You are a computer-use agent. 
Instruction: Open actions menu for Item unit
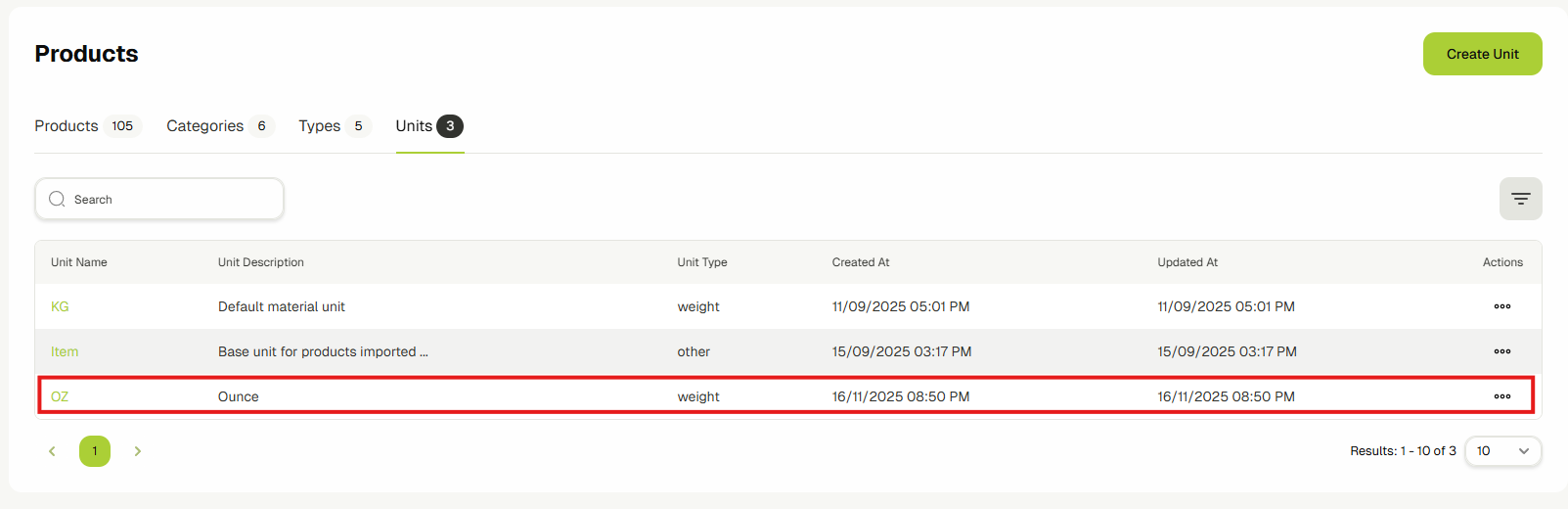tap(1501, 351)
